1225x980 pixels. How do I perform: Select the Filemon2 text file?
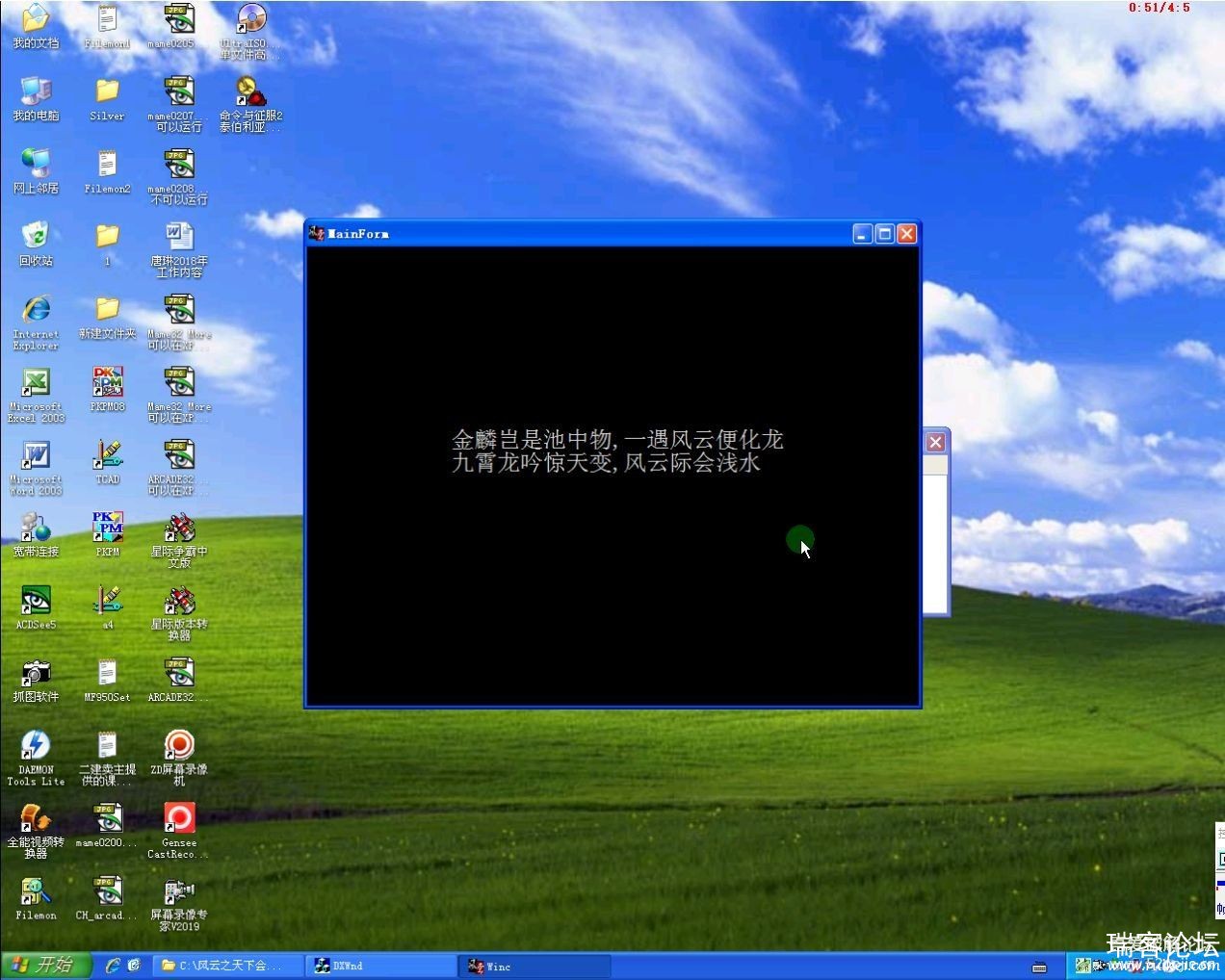pyautogui.click(x=107, y=171)
